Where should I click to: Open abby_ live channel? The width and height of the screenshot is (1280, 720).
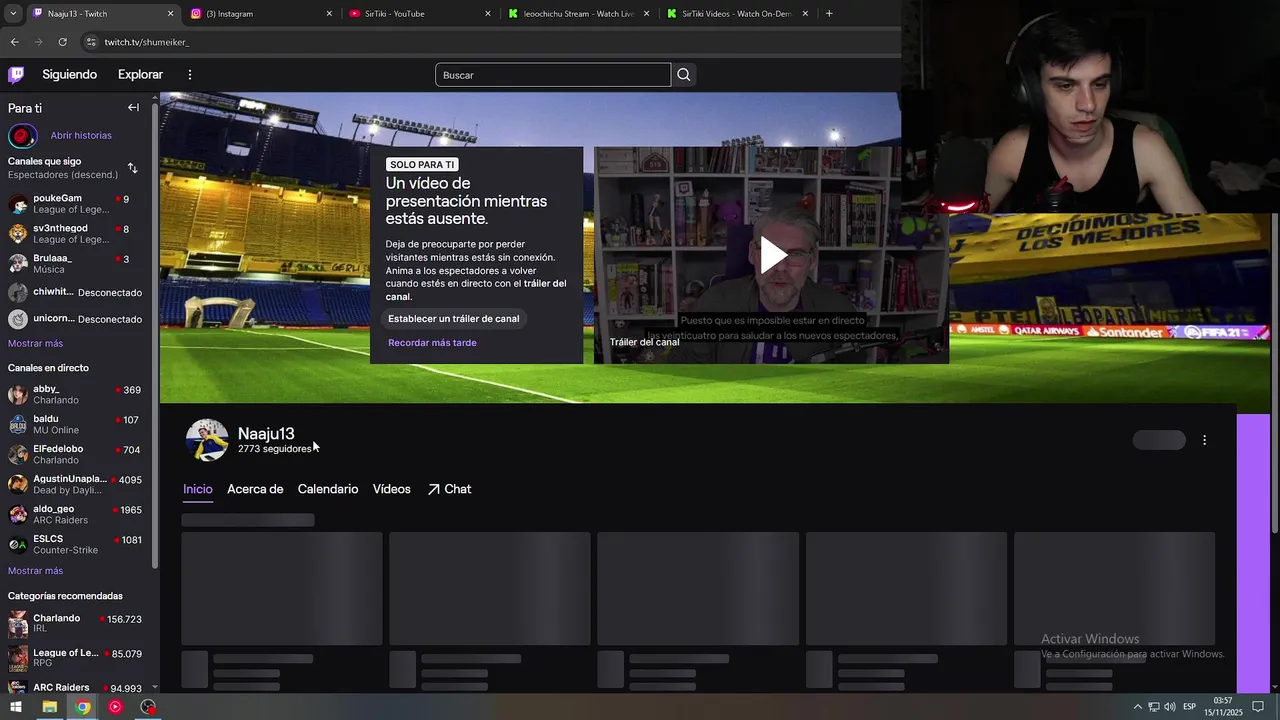[76, 394]
